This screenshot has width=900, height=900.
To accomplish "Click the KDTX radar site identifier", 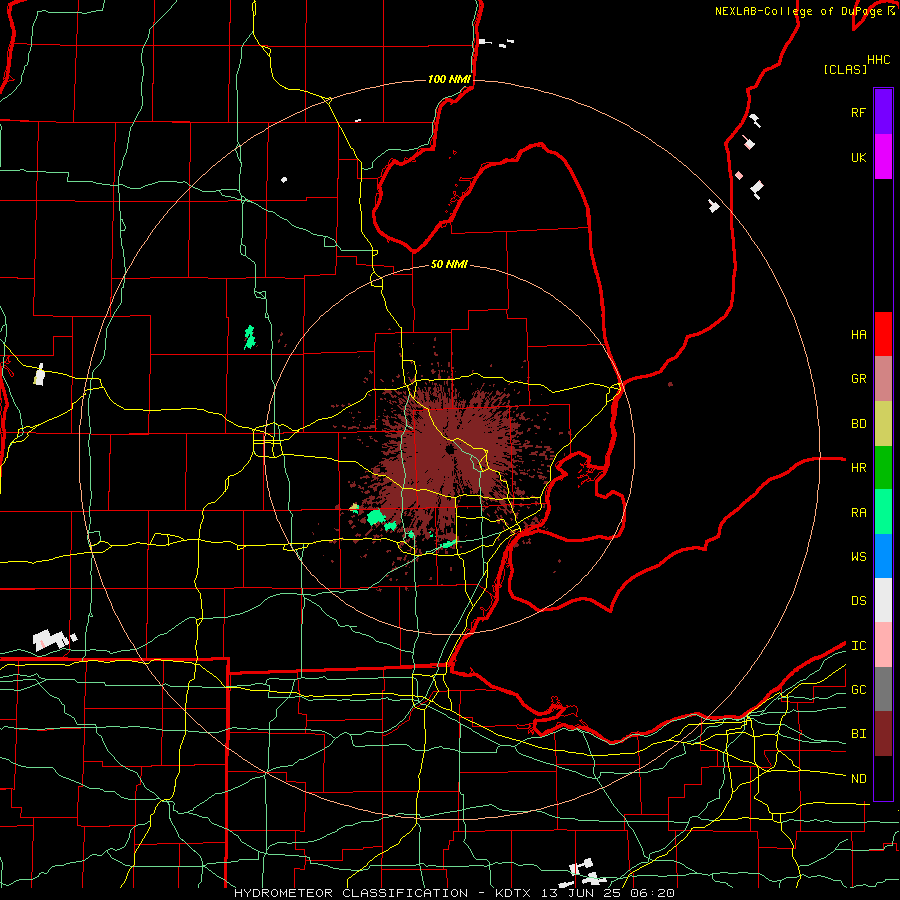I will coord(515,893).
